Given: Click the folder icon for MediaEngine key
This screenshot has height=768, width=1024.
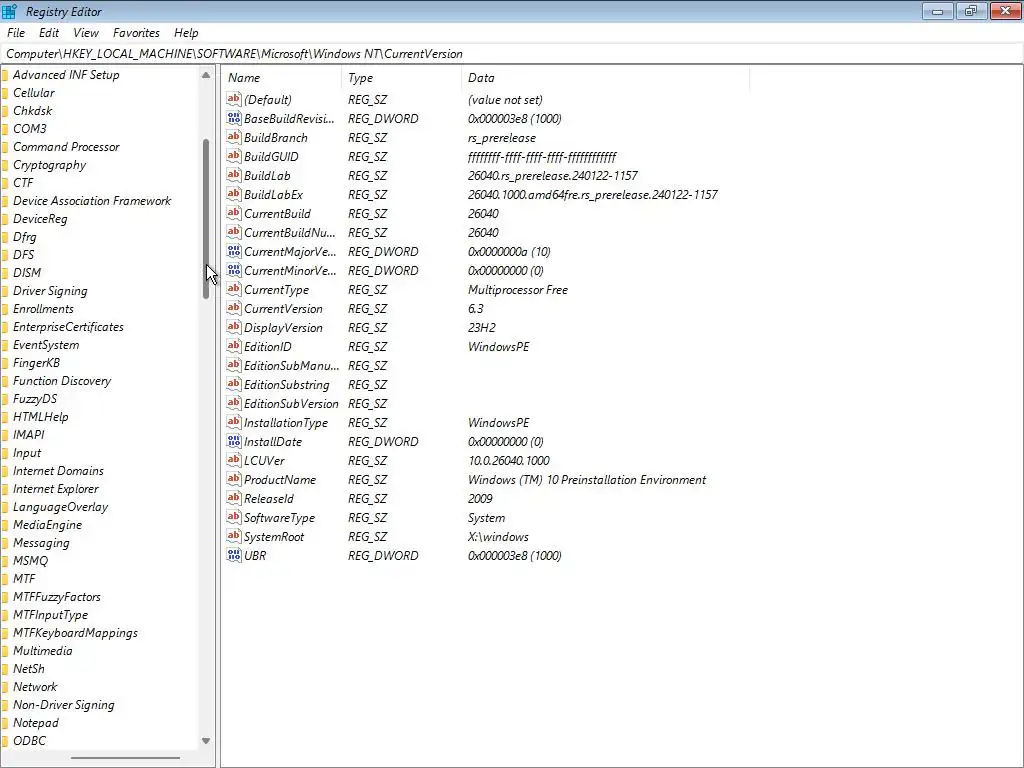Looking at the screenshot, I should coord(5,525).
